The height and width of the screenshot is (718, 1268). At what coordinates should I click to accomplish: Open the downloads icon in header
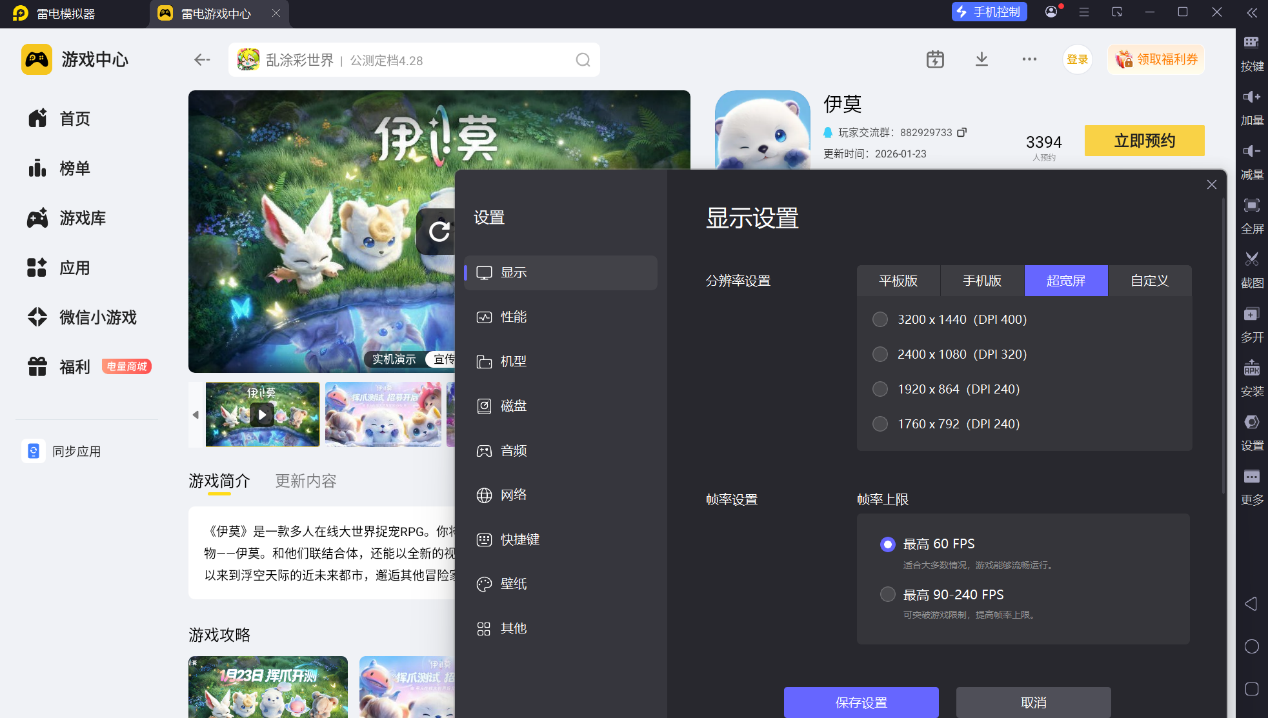point(982,59)
